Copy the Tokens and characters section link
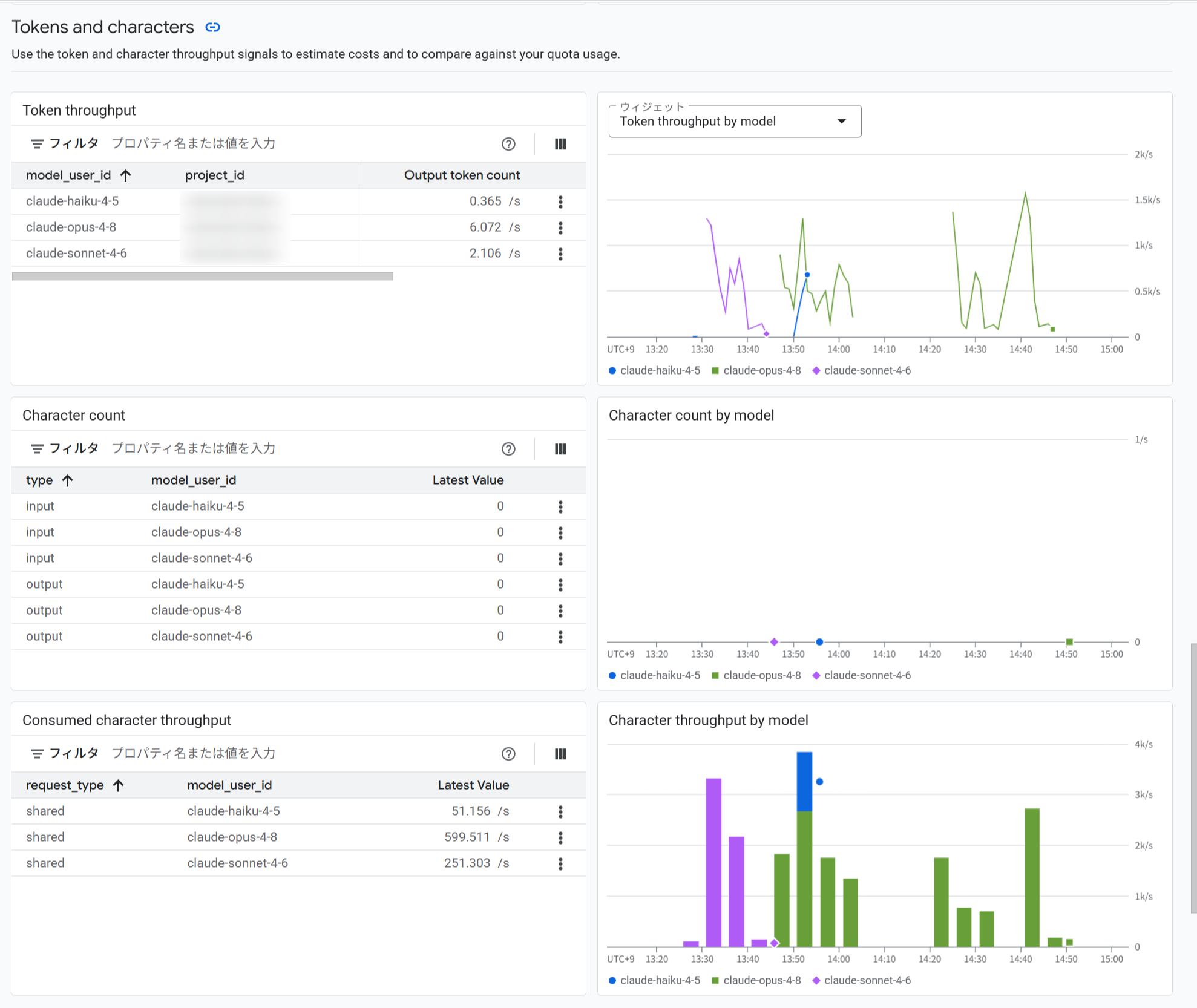The image size is (1197, 1008). coord(212,27)
